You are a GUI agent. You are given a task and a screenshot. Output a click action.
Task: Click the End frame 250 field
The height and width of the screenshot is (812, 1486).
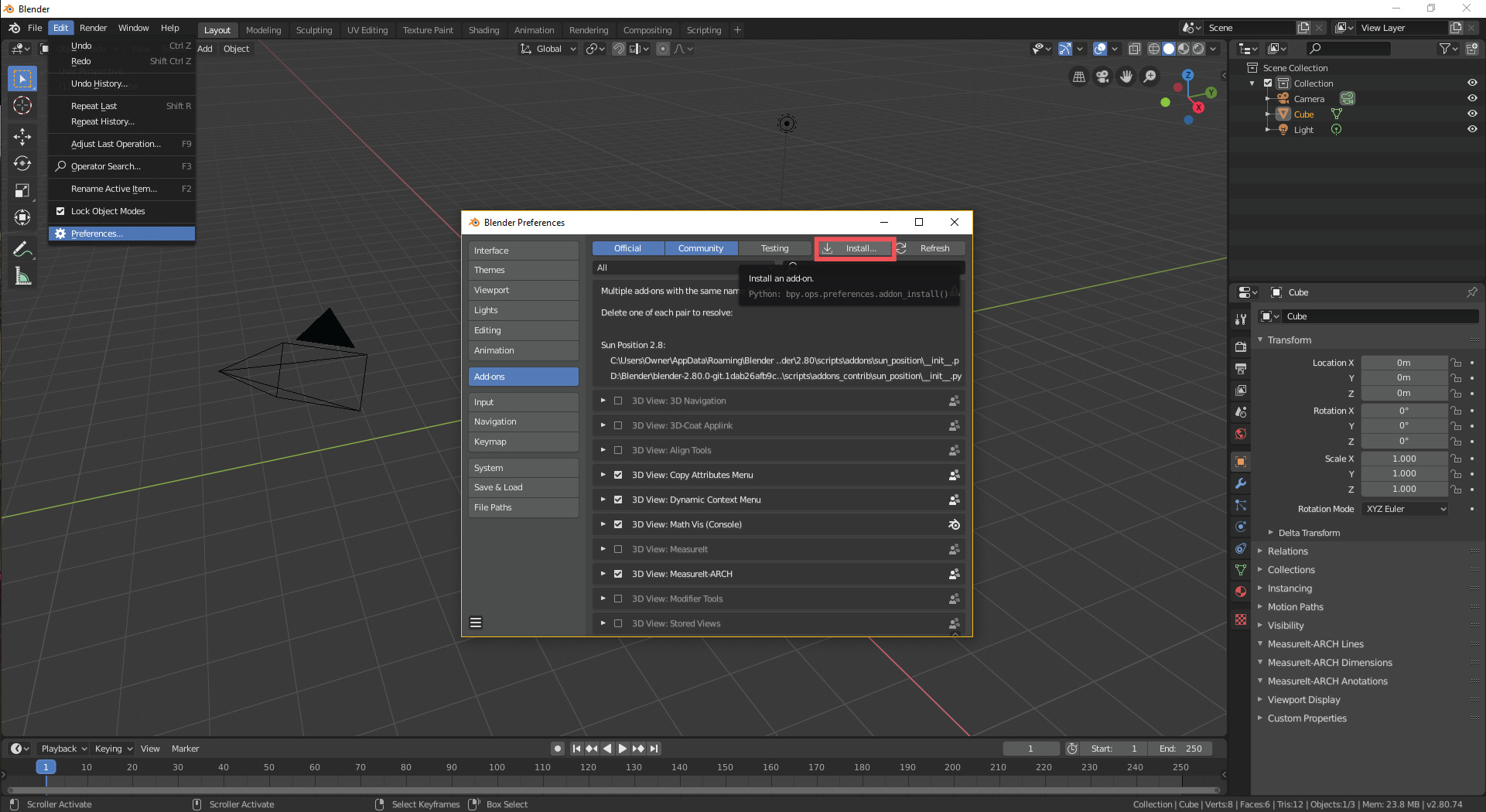[1180, 749]
